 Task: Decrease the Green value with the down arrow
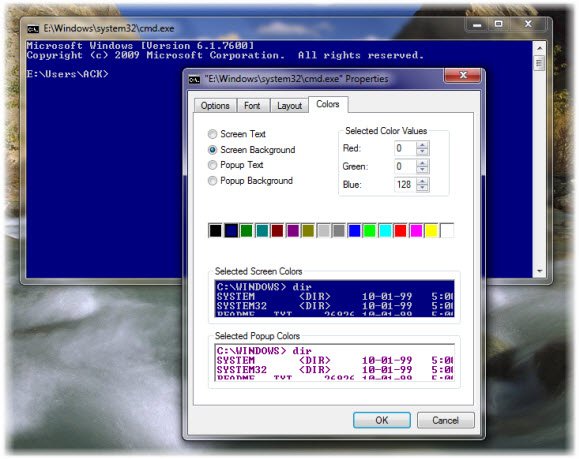(x=422, y=170)
